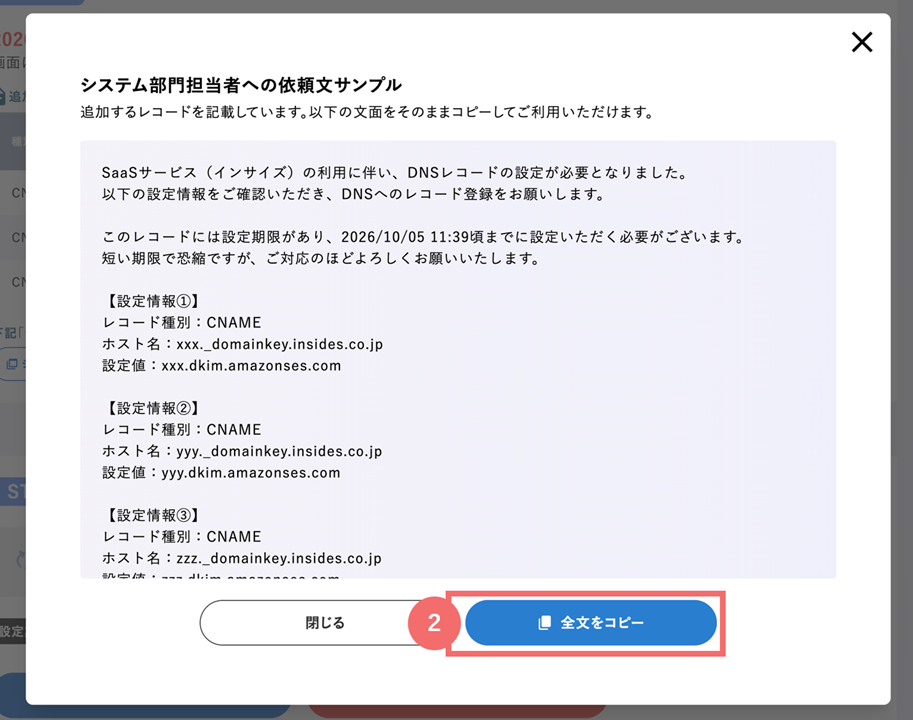Image resolution: width=913 pixels, height=720 pixels.
Task: Click the deadline line containing 2026/10/05 11:39頃
Action: pyautogui.click(x=423, y=237)
